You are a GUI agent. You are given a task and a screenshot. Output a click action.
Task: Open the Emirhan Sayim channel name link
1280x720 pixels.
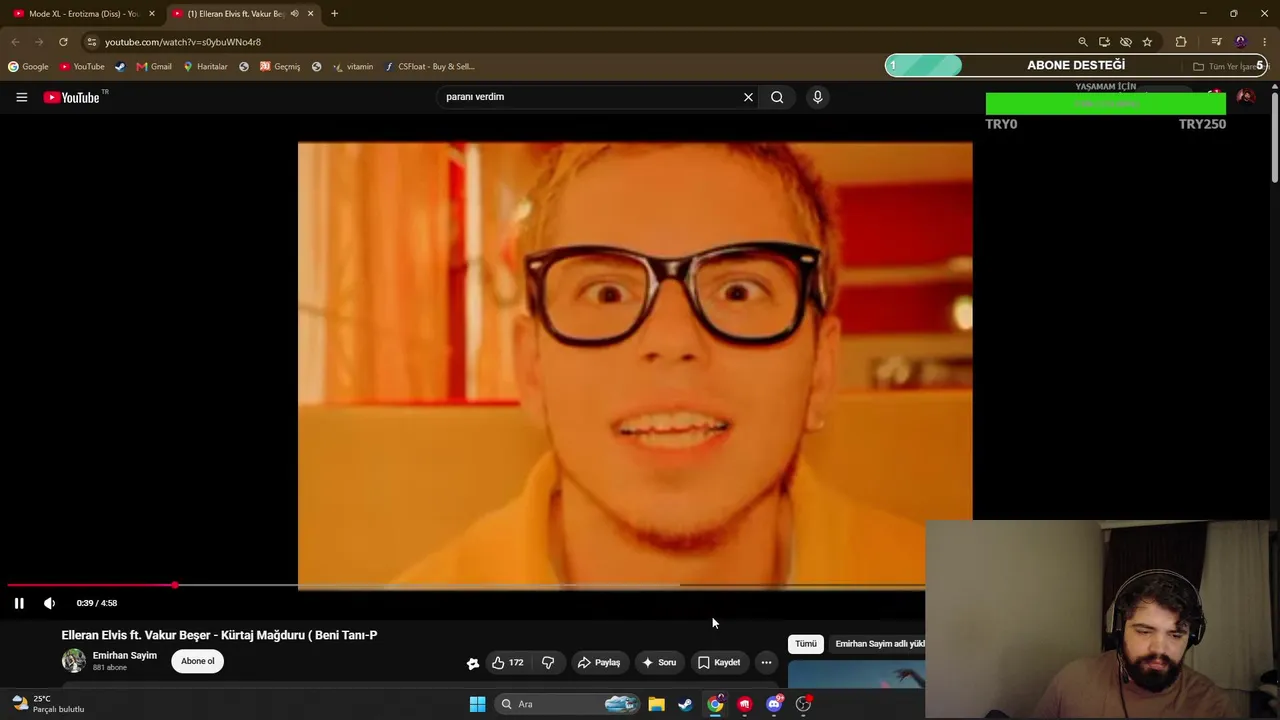tap(125, 656)
